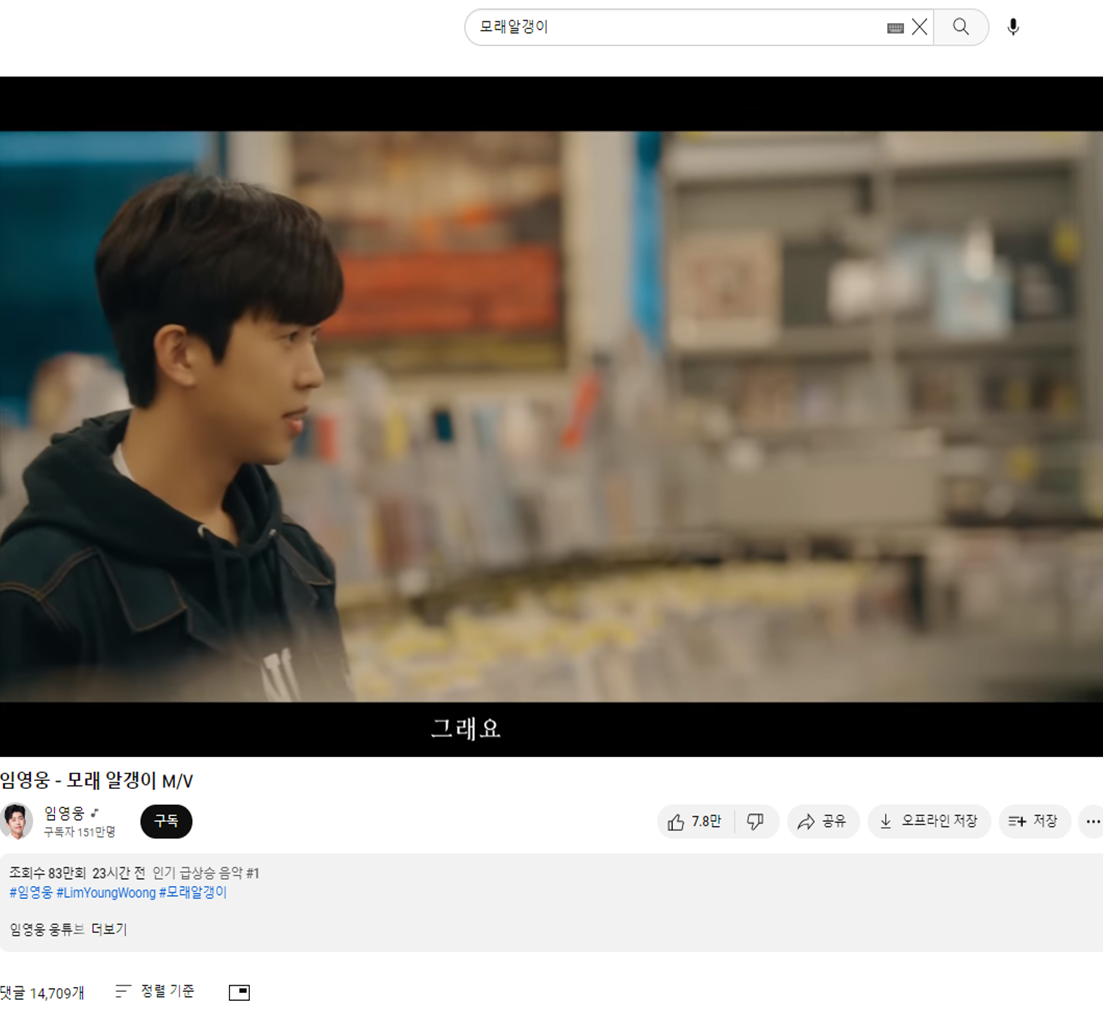Click the video player showing the music video
This screenshot has height=1031, width=1103.
(552, 416)
